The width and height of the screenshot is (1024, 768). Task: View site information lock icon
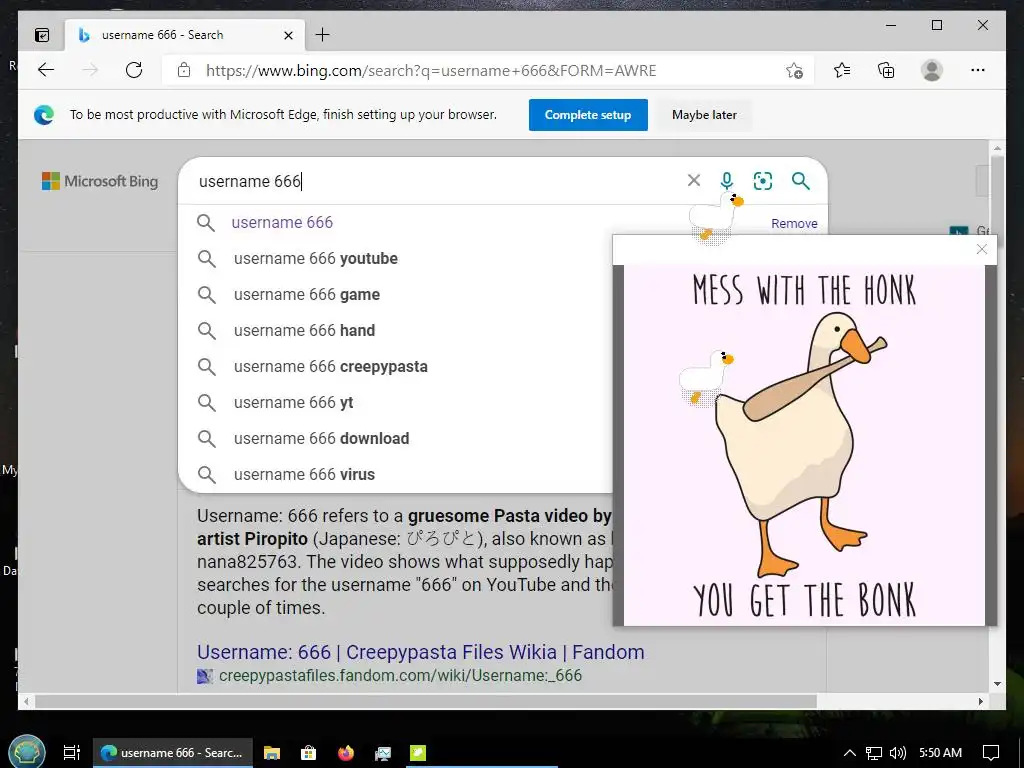[x=184, y=70]
